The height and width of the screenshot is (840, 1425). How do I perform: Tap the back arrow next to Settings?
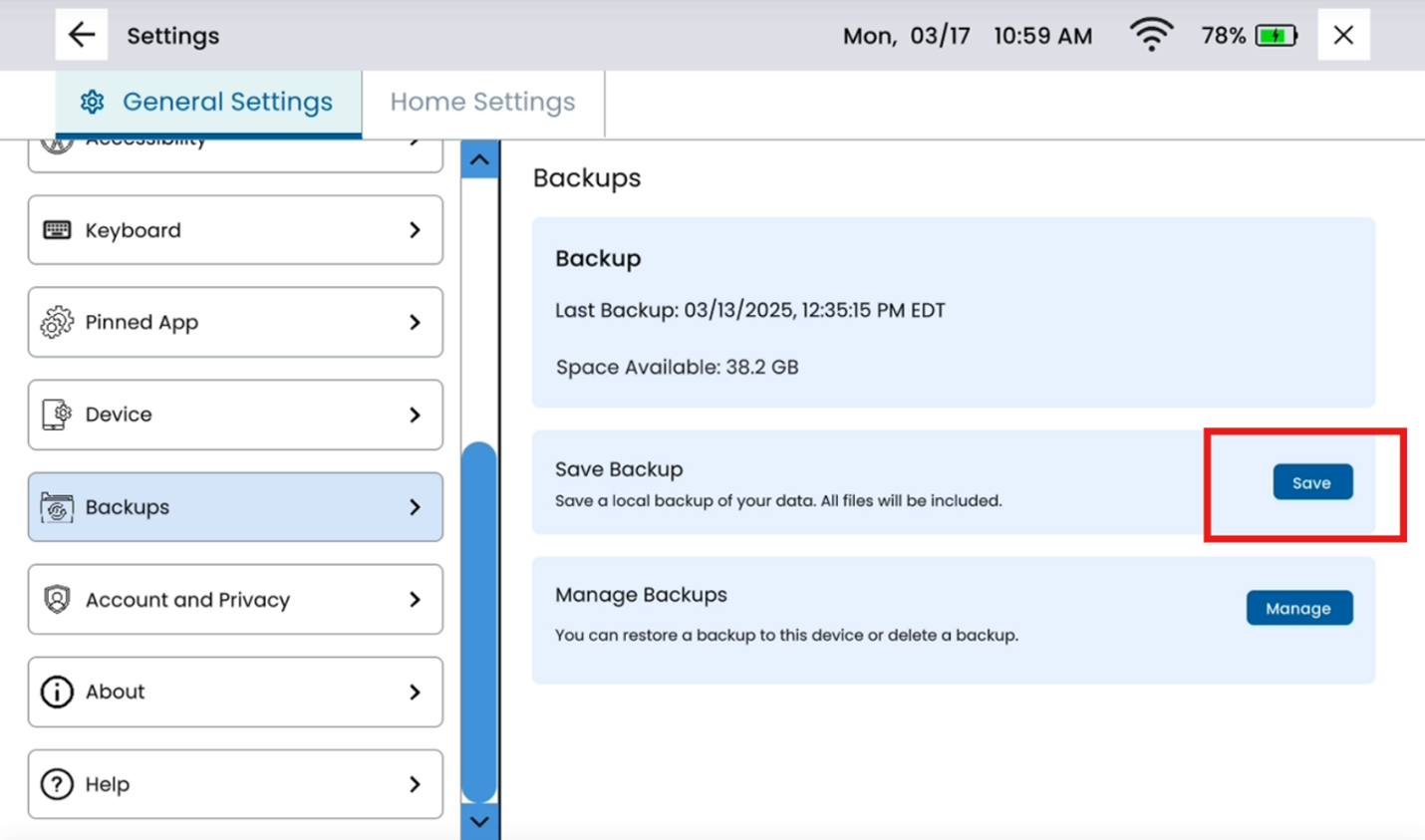click(81, 35)
